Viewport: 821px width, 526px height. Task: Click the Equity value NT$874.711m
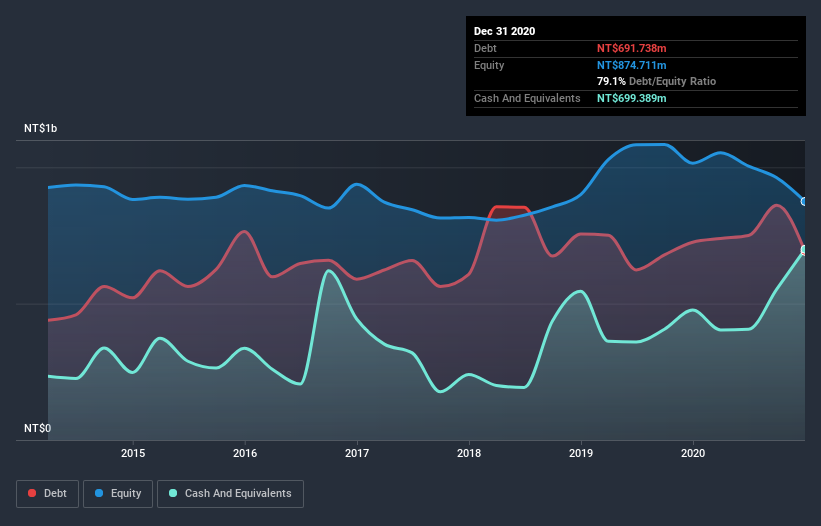631,65
